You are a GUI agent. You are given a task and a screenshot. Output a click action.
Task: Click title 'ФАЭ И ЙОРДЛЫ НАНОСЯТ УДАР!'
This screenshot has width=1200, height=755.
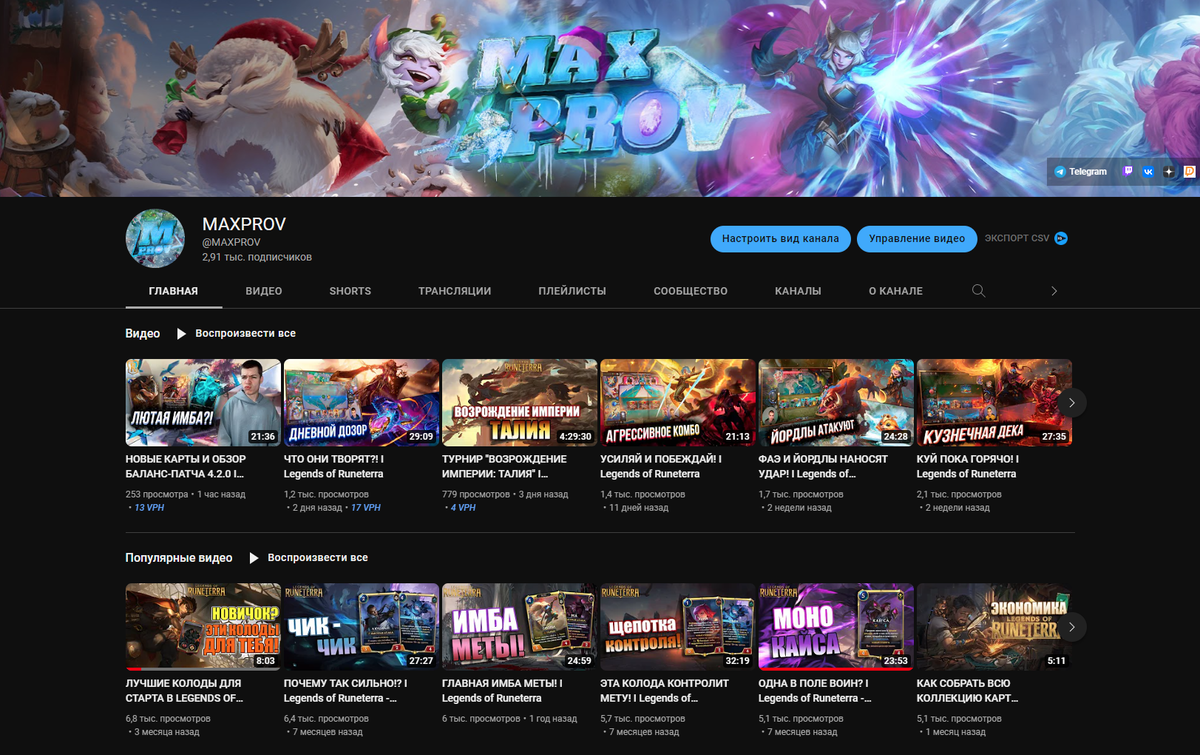click(823, 466)
